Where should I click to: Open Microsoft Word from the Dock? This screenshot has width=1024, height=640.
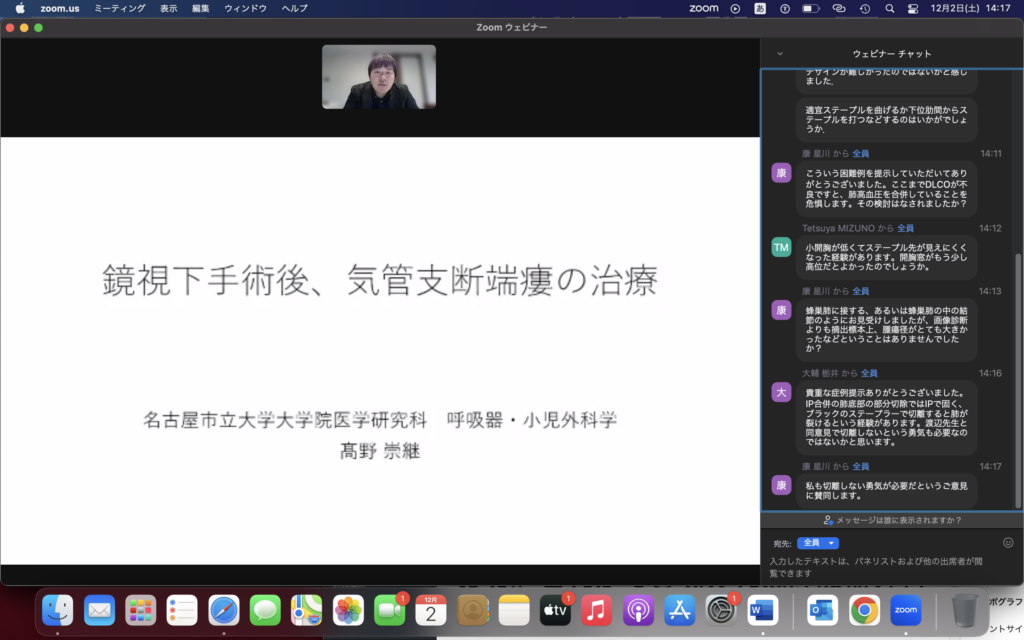pos(762,609)
